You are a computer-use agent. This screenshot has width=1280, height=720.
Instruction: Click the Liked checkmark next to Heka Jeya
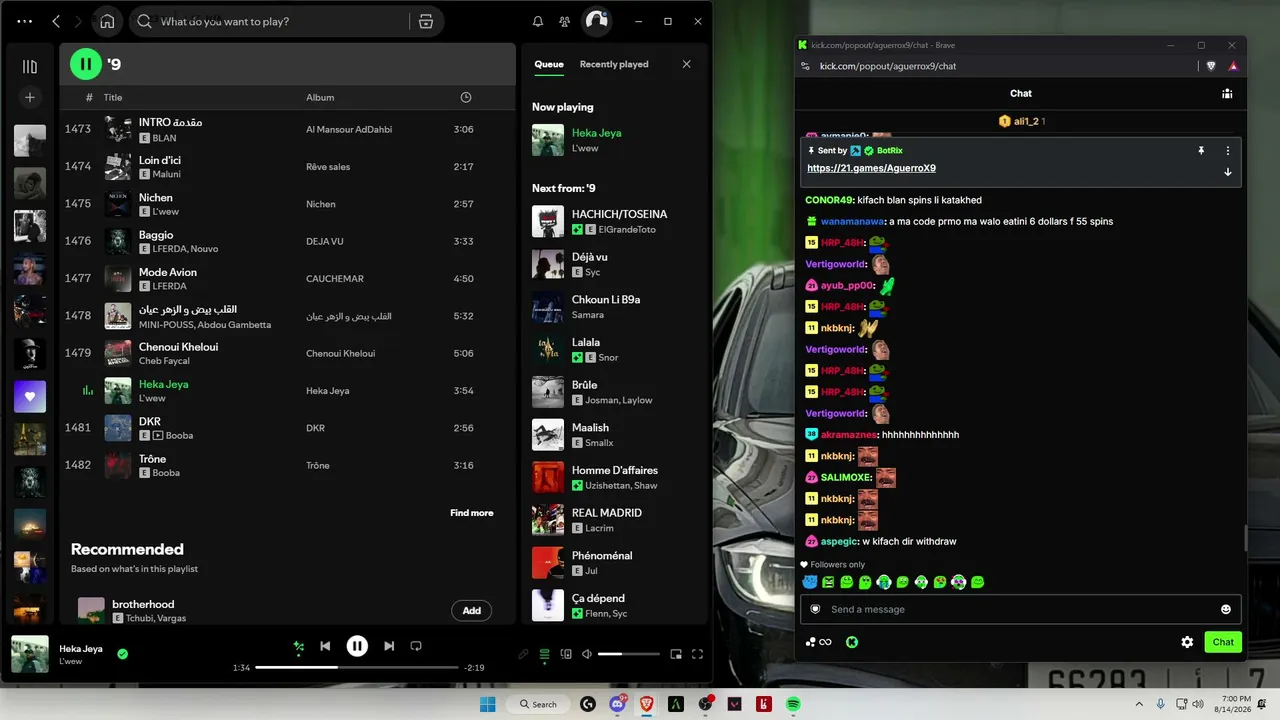[122, 654]
